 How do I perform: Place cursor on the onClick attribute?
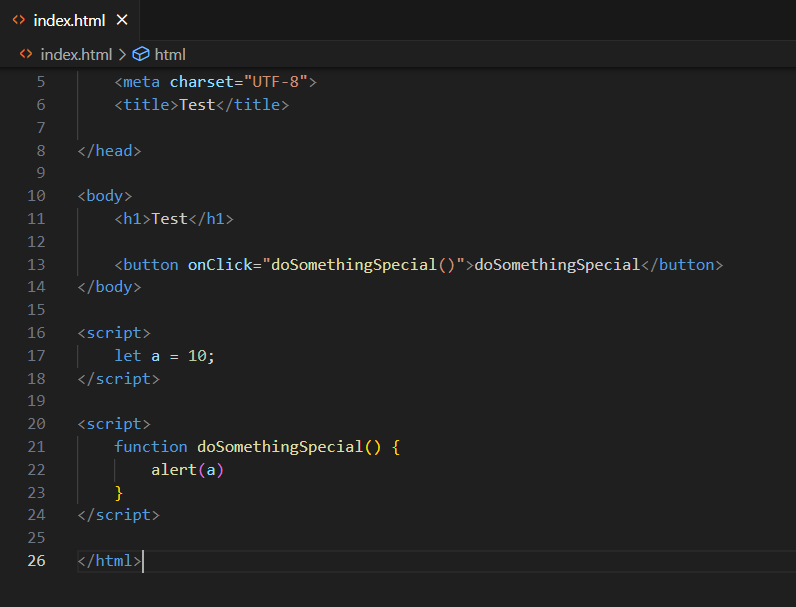pyautogui.click(x=220, y=265)
